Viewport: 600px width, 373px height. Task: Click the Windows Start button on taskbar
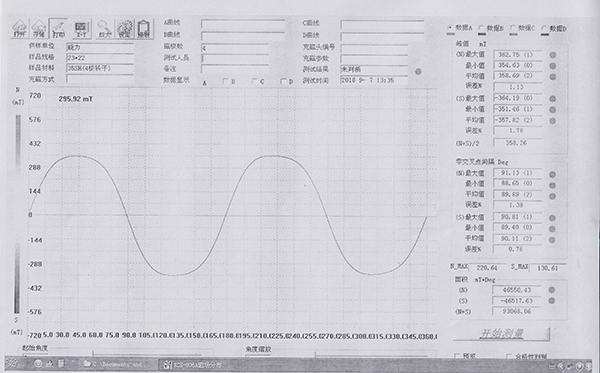coord(13,363)
